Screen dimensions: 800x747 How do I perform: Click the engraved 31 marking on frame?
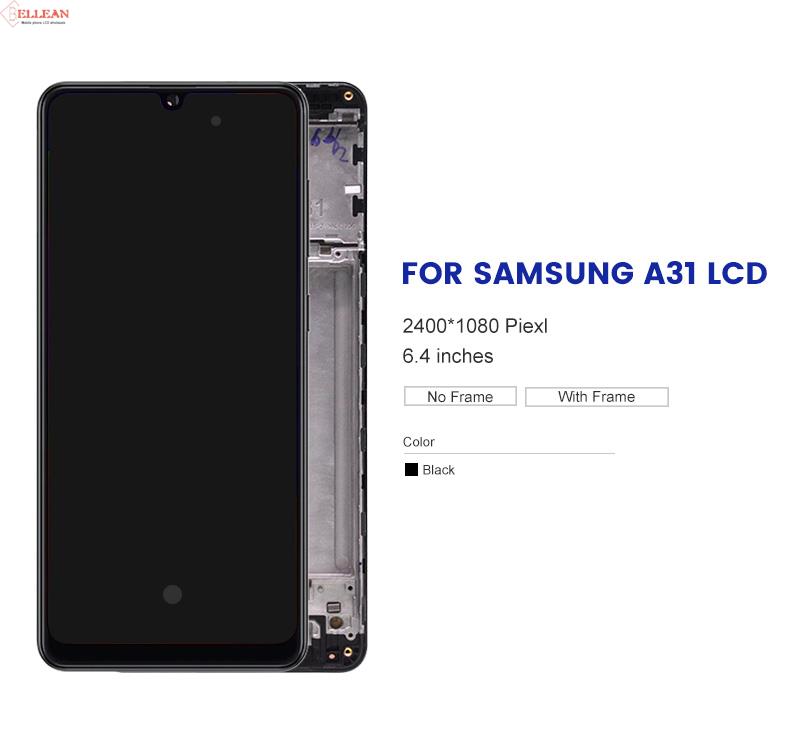pos(317,208)
